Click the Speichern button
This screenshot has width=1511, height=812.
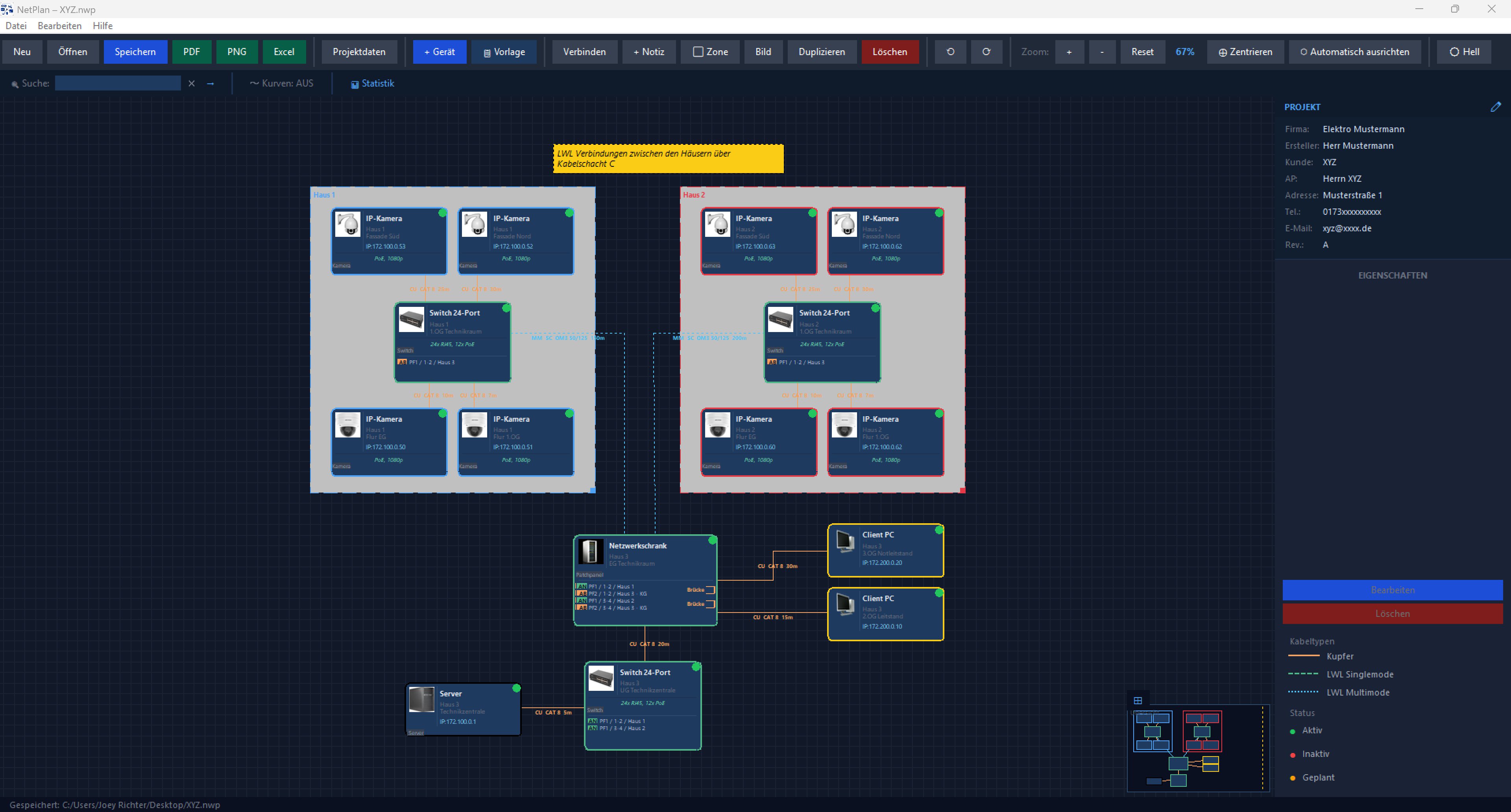[x=135, y=52]
